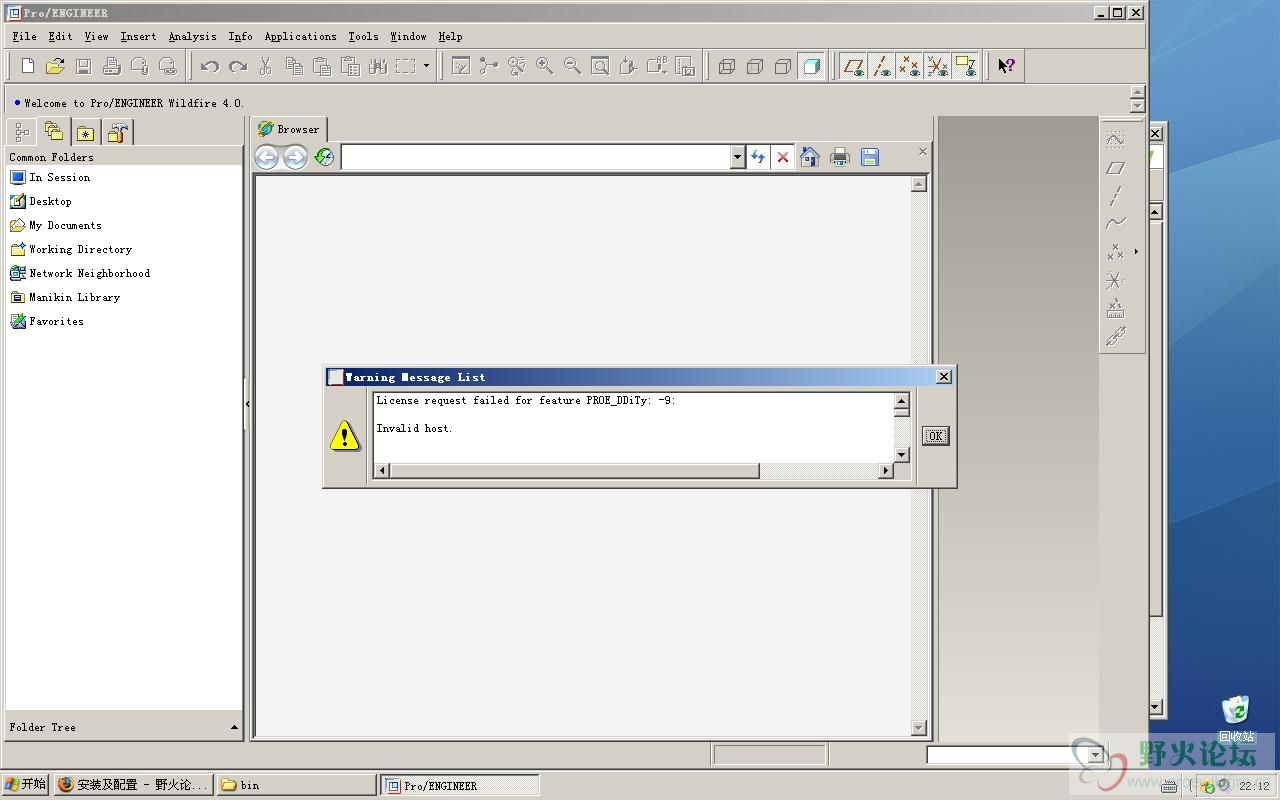Click the What's This help cursor icon
Viewport: 1280px width, 800px height.
click(1007, 66)
